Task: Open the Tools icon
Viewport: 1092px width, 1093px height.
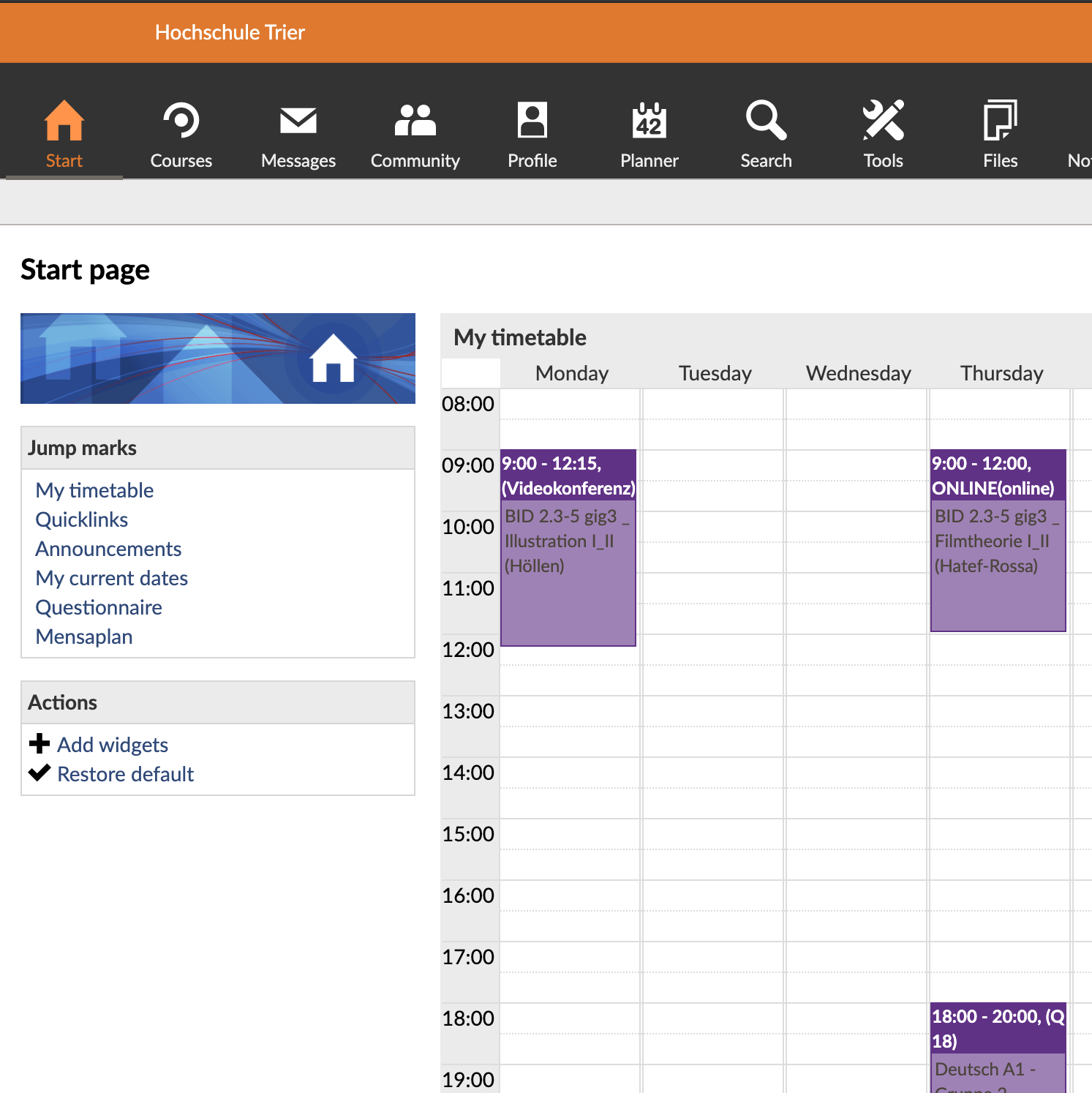Action: pyautogui.click(x=883, y=121)
